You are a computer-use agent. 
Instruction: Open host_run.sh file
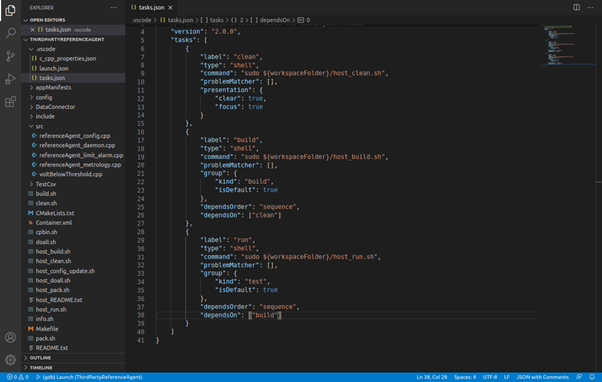coord(51,309)
